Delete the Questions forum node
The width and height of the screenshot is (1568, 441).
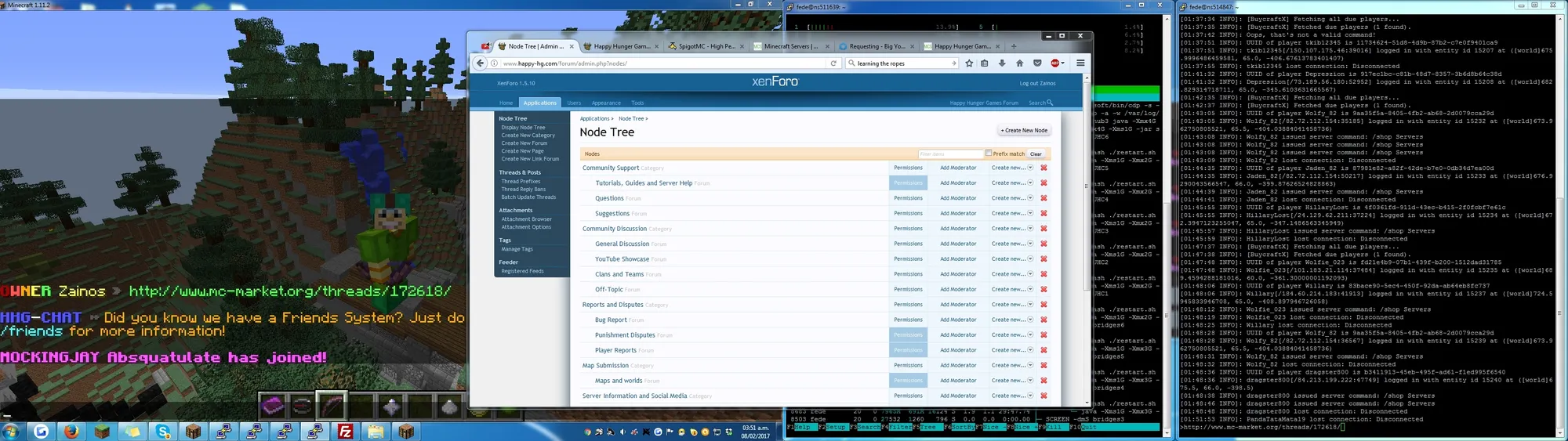(1044, 198)
